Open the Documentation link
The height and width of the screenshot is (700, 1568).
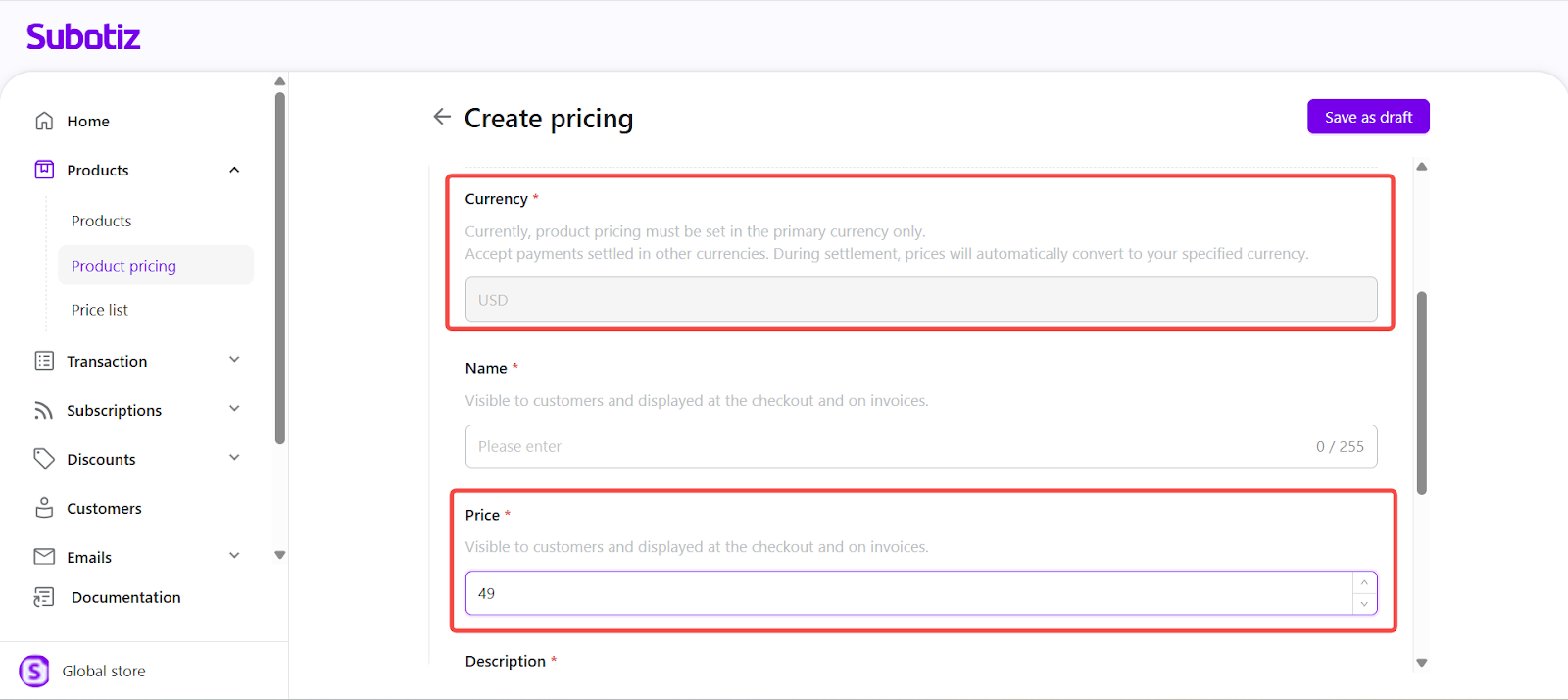point(125,597)
